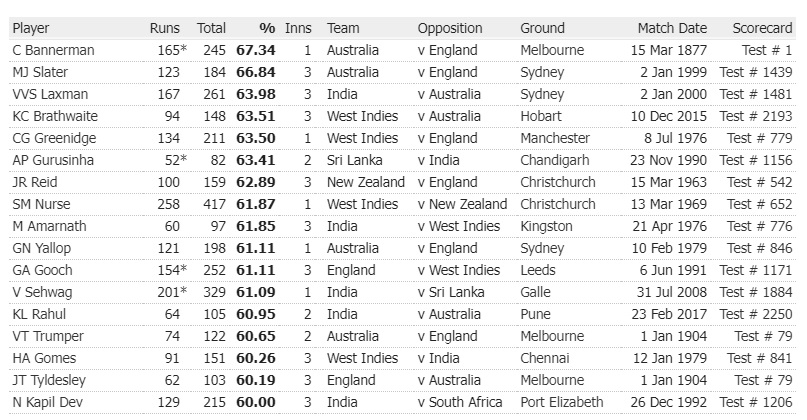
Task: Open scorecard Test # 1439
Action: click(755, 72)
